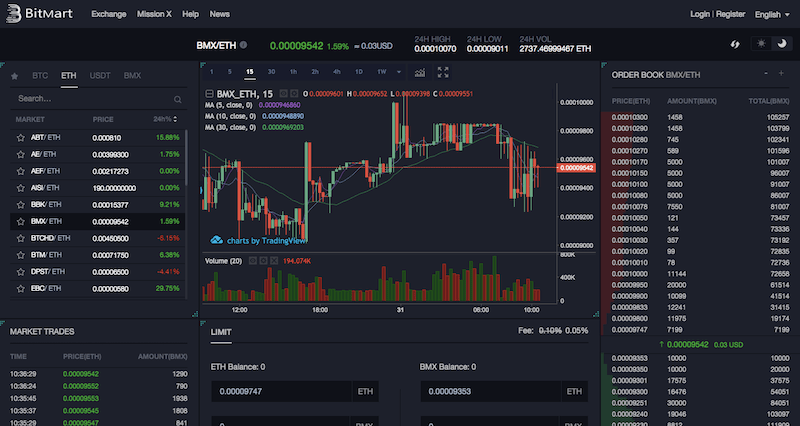The height and width of the screenshot is (426, 800).
Task: Switch to the ETH market tab
Action: coord(69,76)
